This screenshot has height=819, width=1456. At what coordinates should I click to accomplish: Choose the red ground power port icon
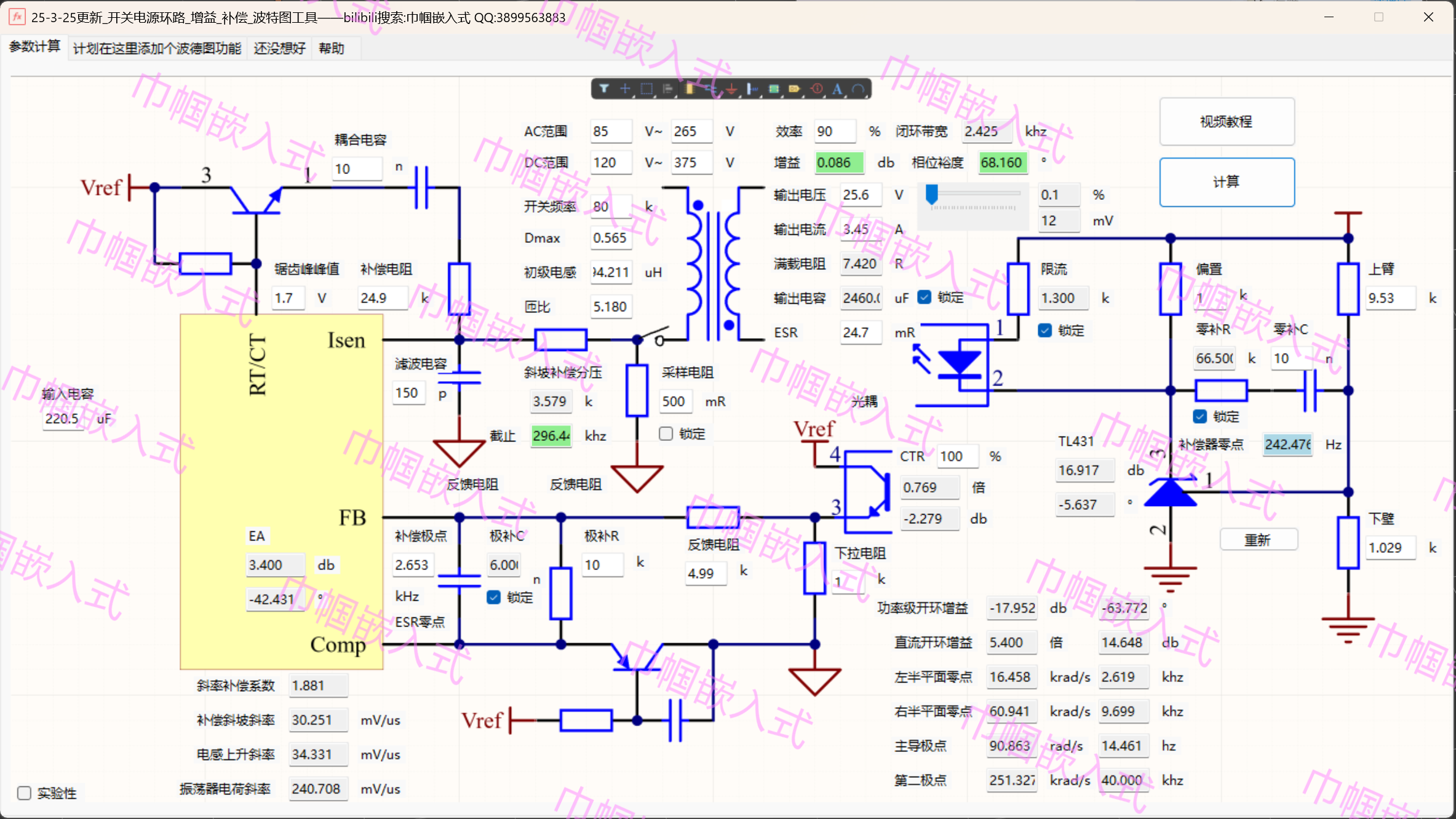pyautogui.click(x=731, y=89)
